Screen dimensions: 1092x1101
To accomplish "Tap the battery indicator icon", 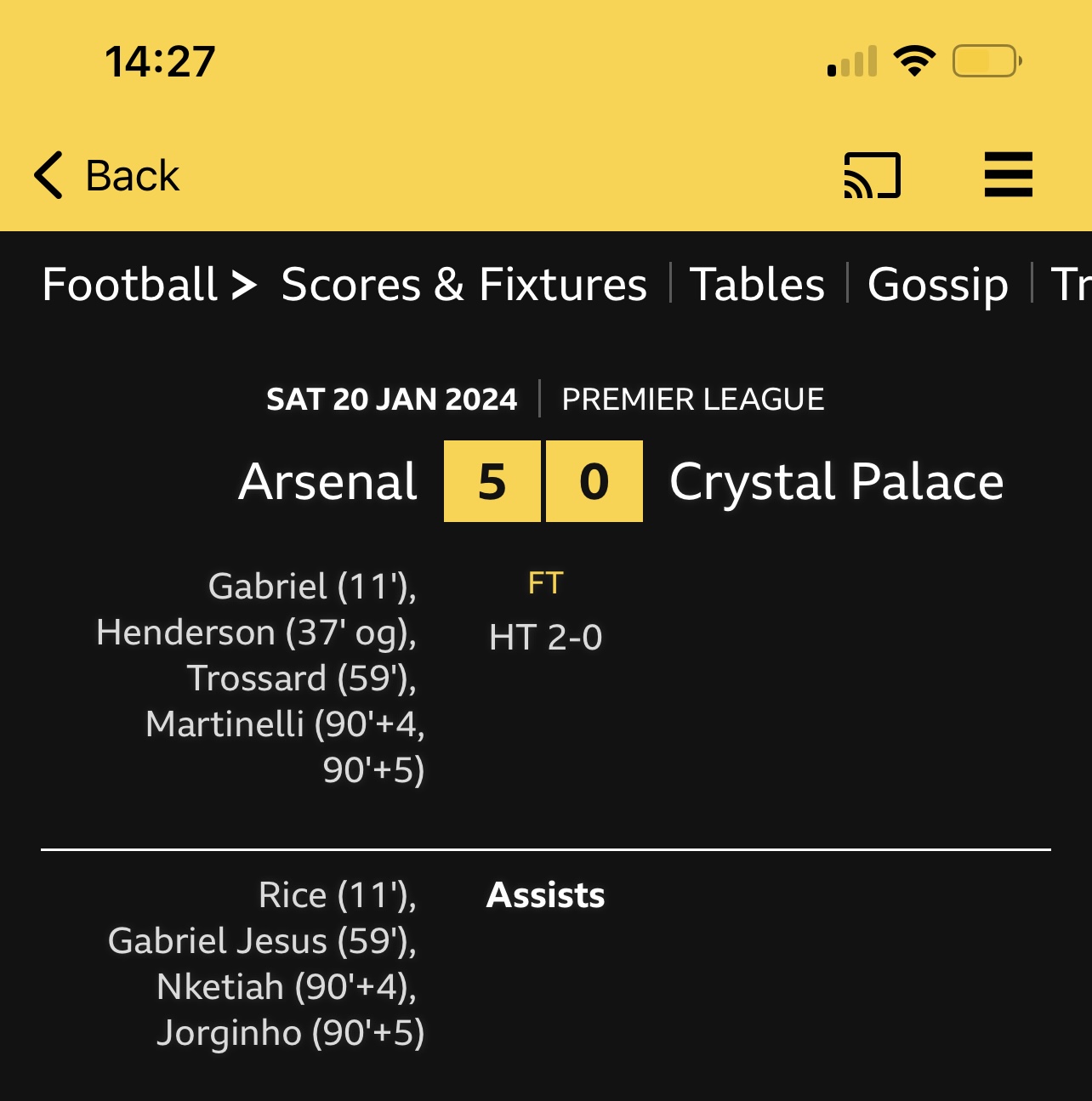I will [987, 61].
